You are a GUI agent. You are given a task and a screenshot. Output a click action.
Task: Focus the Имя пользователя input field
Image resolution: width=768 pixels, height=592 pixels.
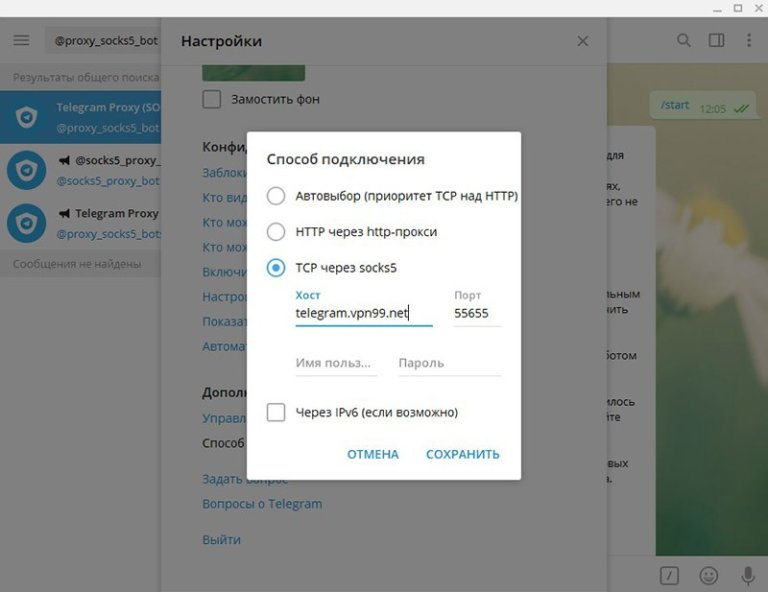pyautogui.click(x=336, y=363)
